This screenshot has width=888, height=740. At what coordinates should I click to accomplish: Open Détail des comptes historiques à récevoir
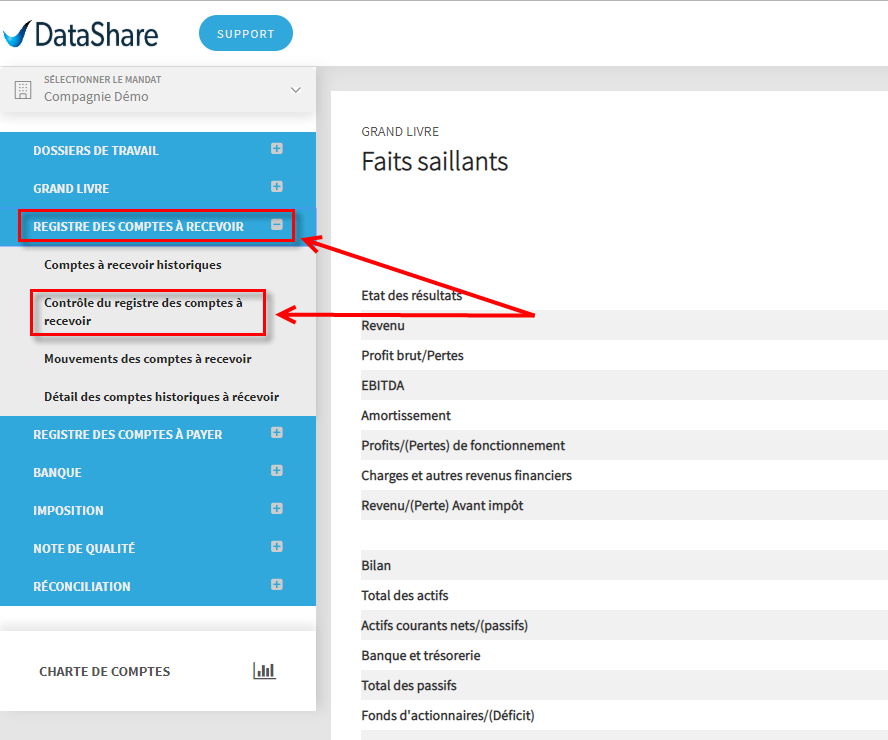click(x=161, y=396)
